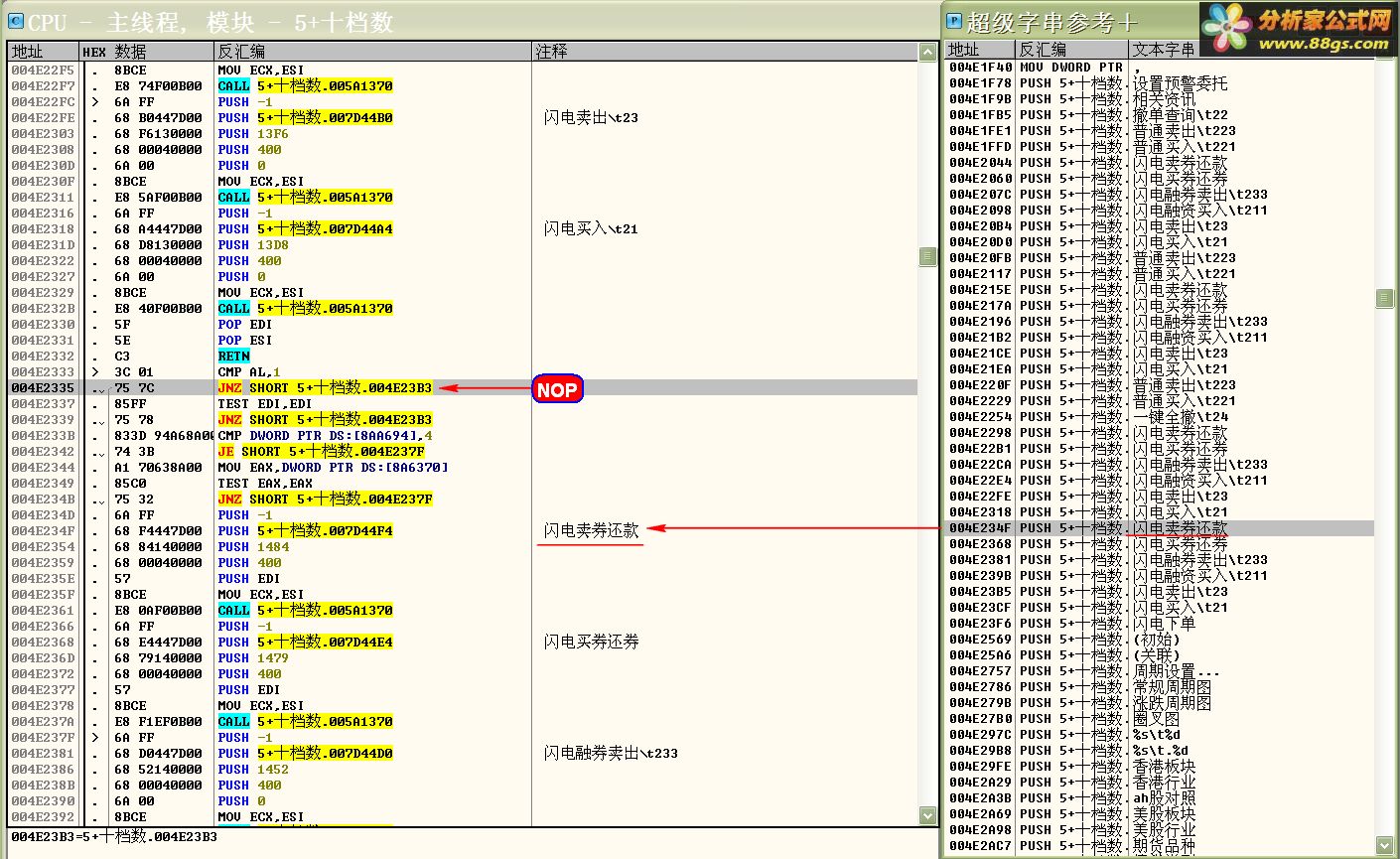Select the ah股对照 string reference row
This screenshot has height=859, width=1400.
click(x=1160, y=798)
